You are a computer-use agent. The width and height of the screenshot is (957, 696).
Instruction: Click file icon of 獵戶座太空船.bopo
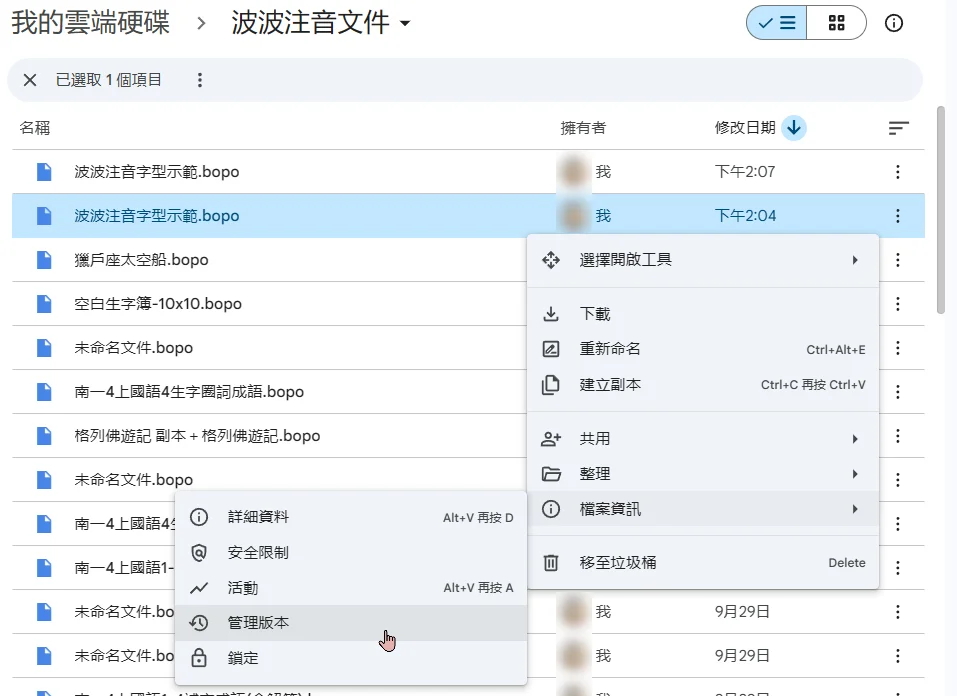click(44, 259)
